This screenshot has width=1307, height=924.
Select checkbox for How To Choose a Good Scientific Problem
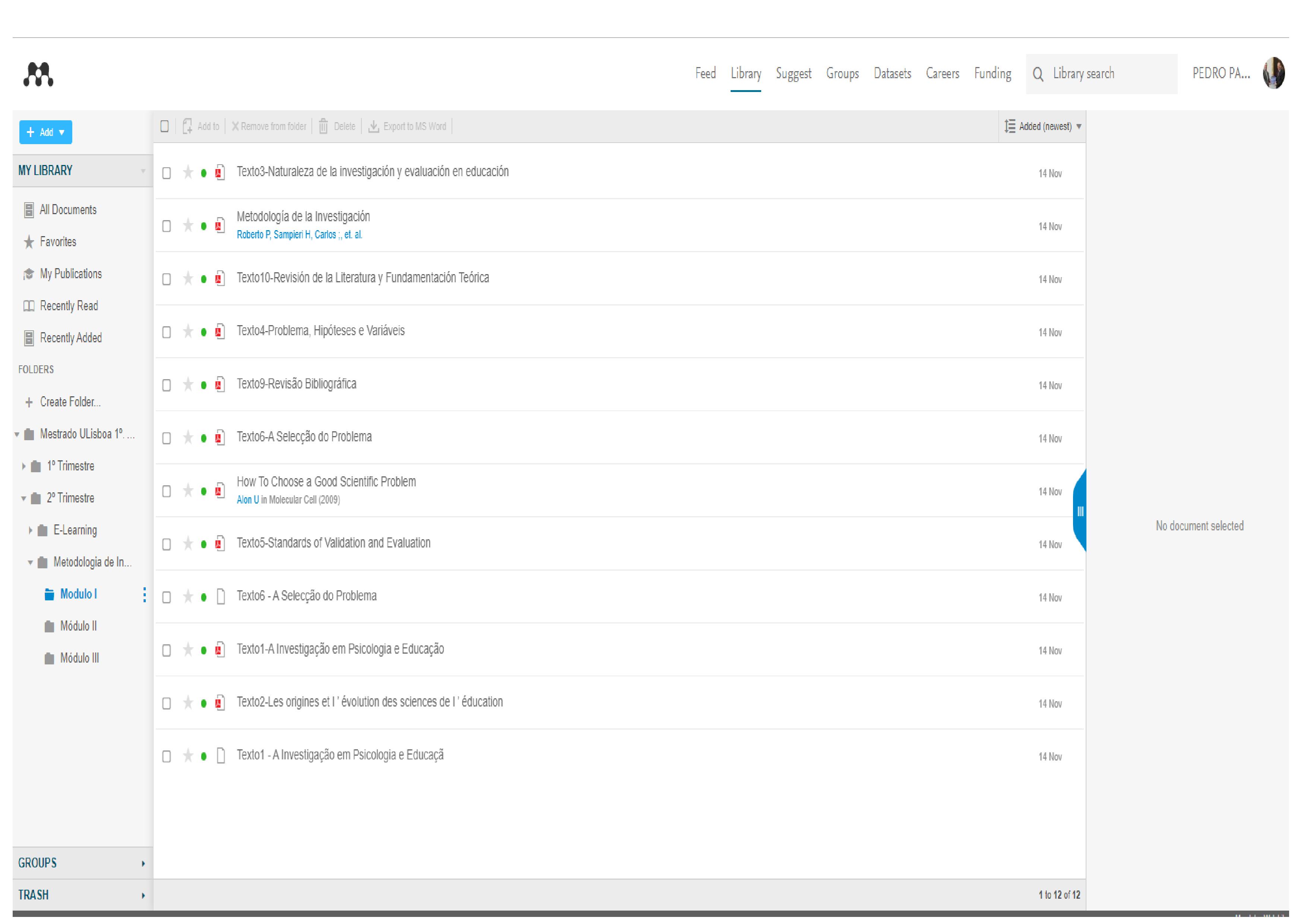point(166,492)
